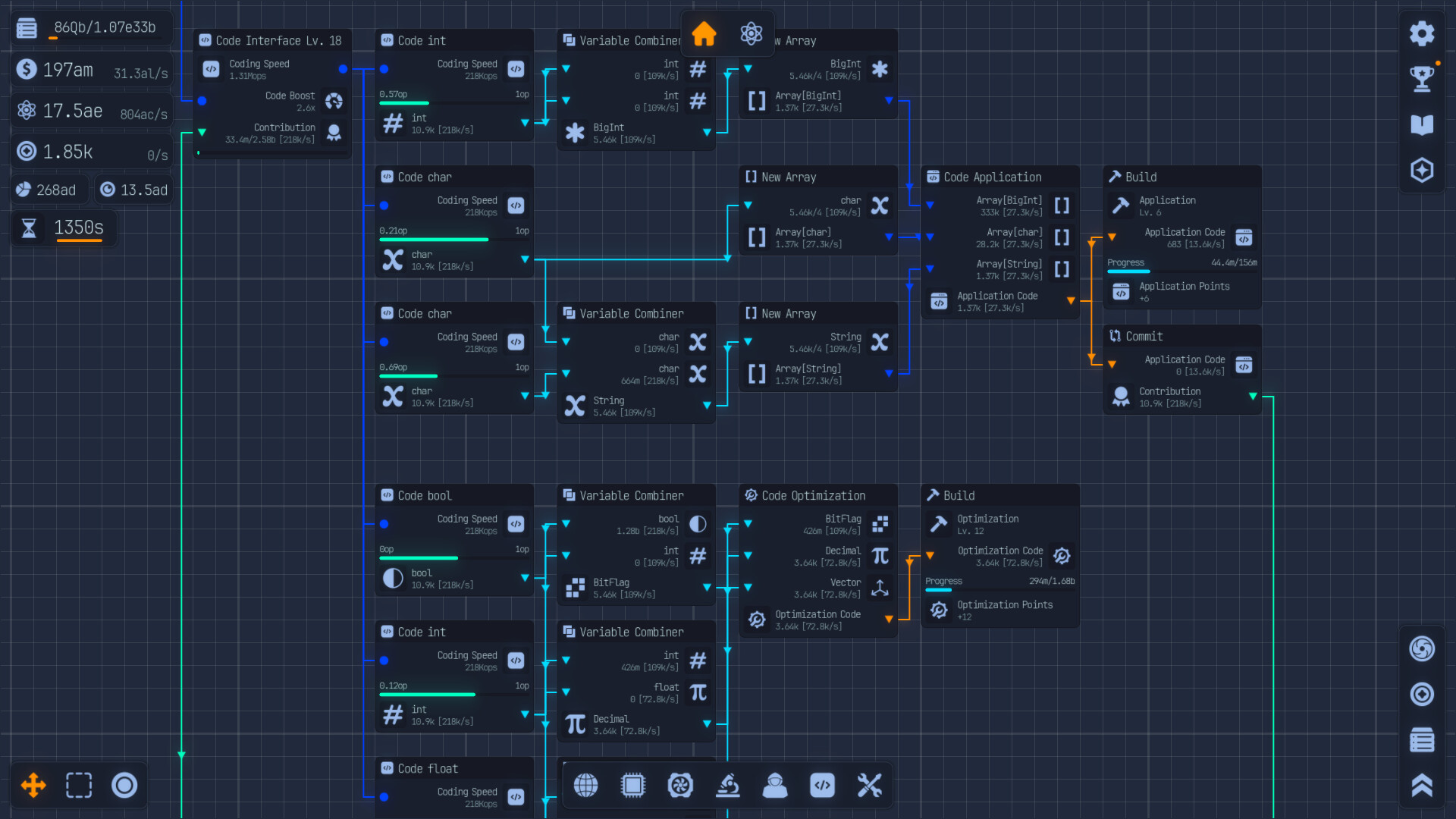Open the book documentation icon on right sidebar

[x=1423, y=125]
